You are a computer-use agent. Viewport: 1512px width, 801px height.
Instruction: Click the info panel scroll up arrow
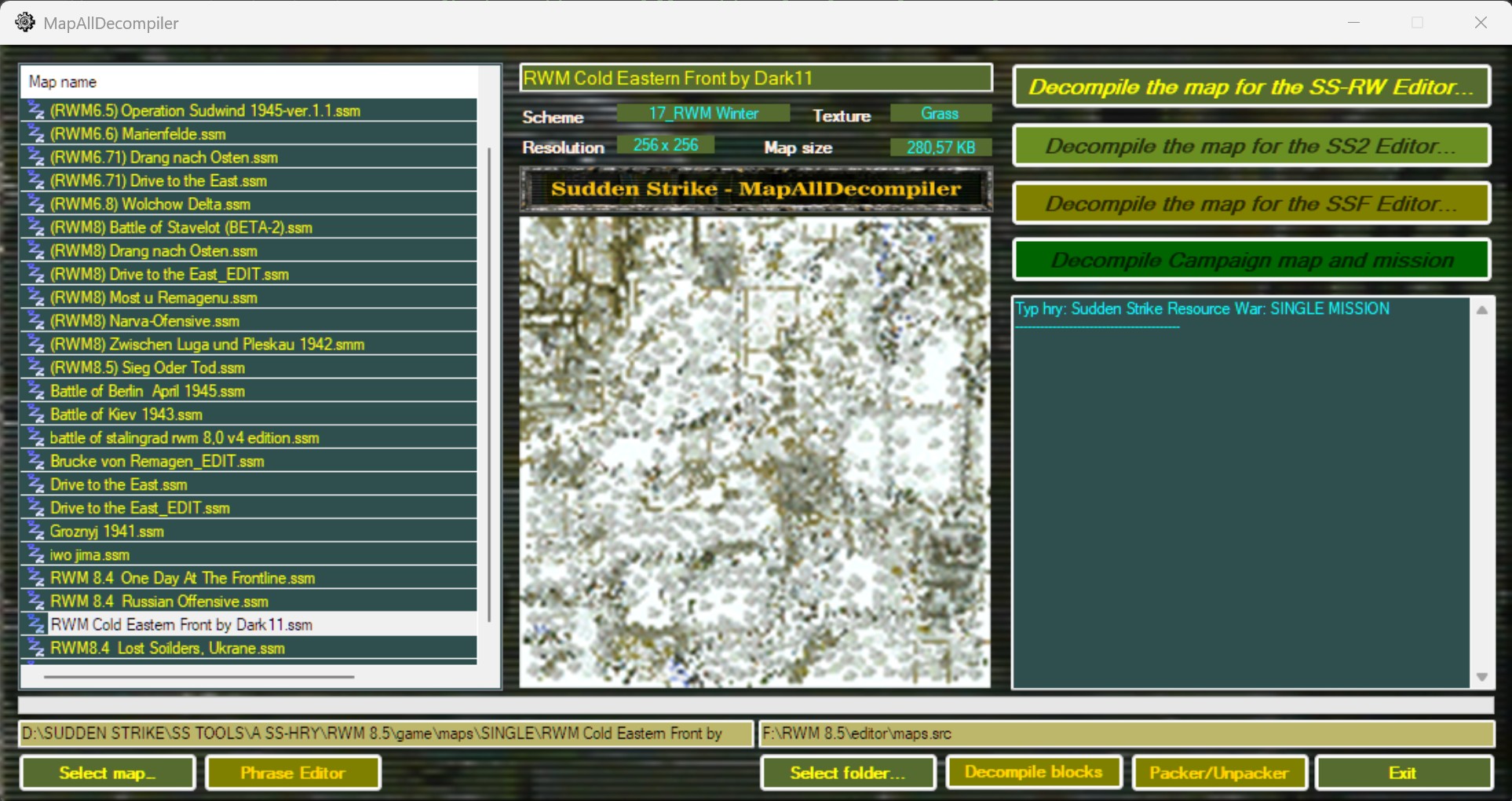[1482, 310]
